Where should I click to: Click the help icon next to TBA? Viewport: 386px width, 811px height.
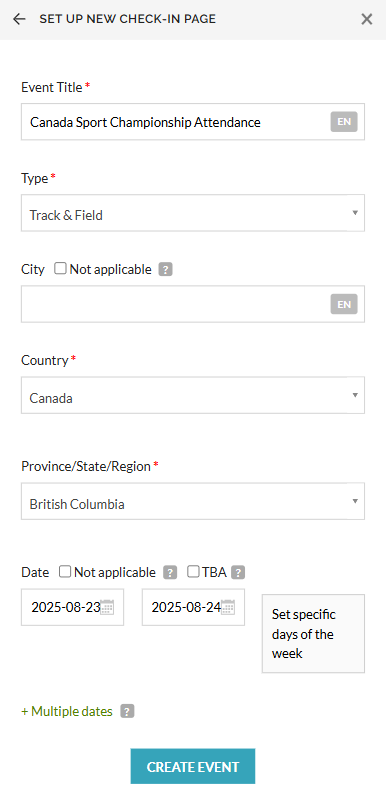(x=238, y=573)
